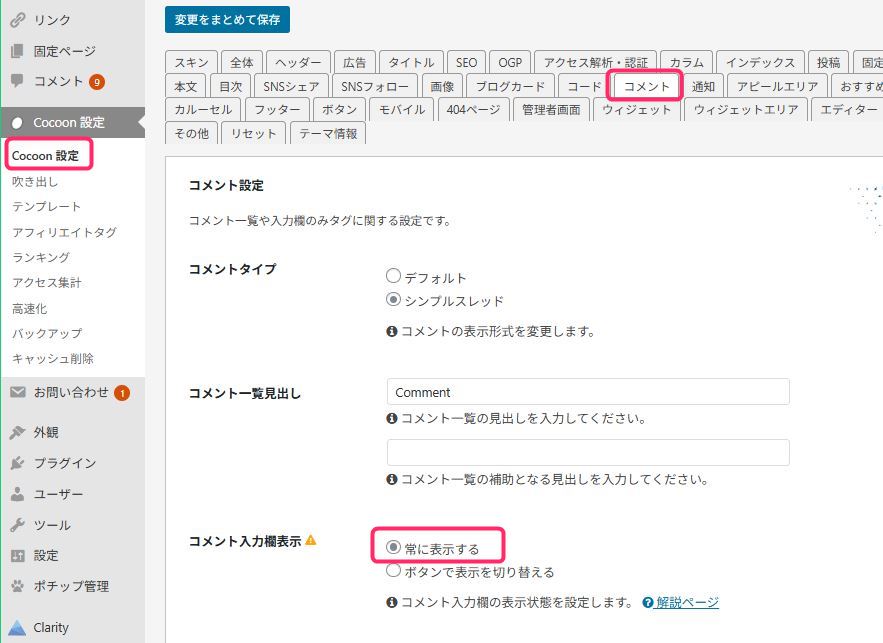This screenshot has width=883, height=643.
Task: Click help question icon before 解説ページ
Action: point(648,602)
